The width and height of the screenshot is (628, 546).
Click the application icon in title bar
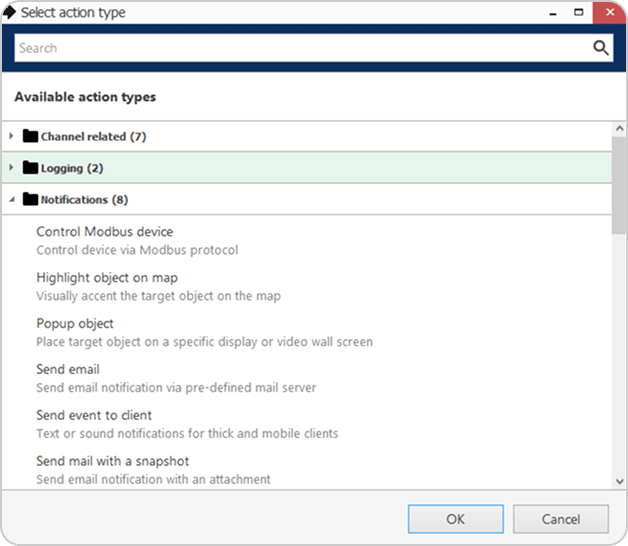pos(10,13)
